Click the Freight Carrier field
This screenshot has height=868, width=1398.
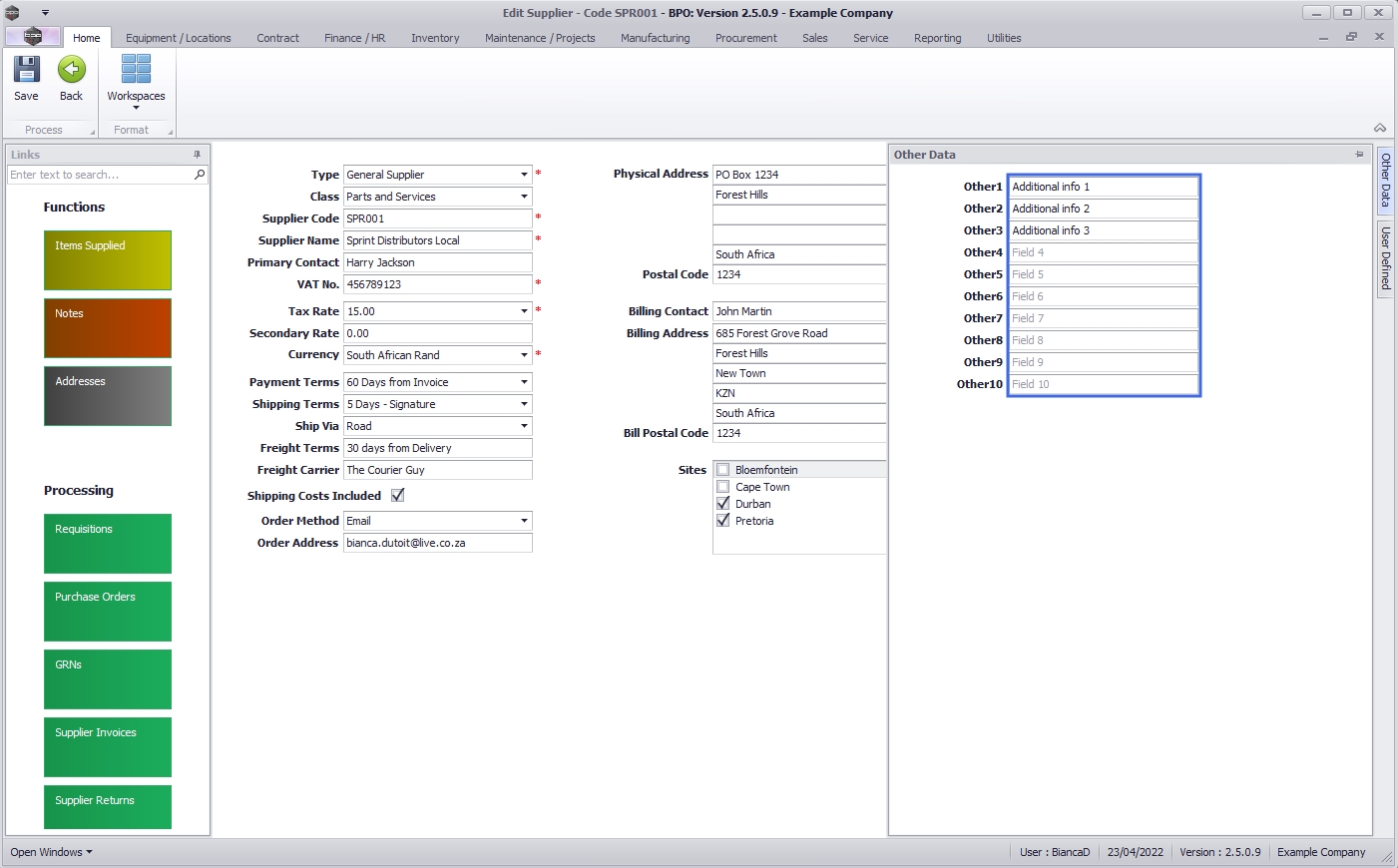[x=438, y=470]
